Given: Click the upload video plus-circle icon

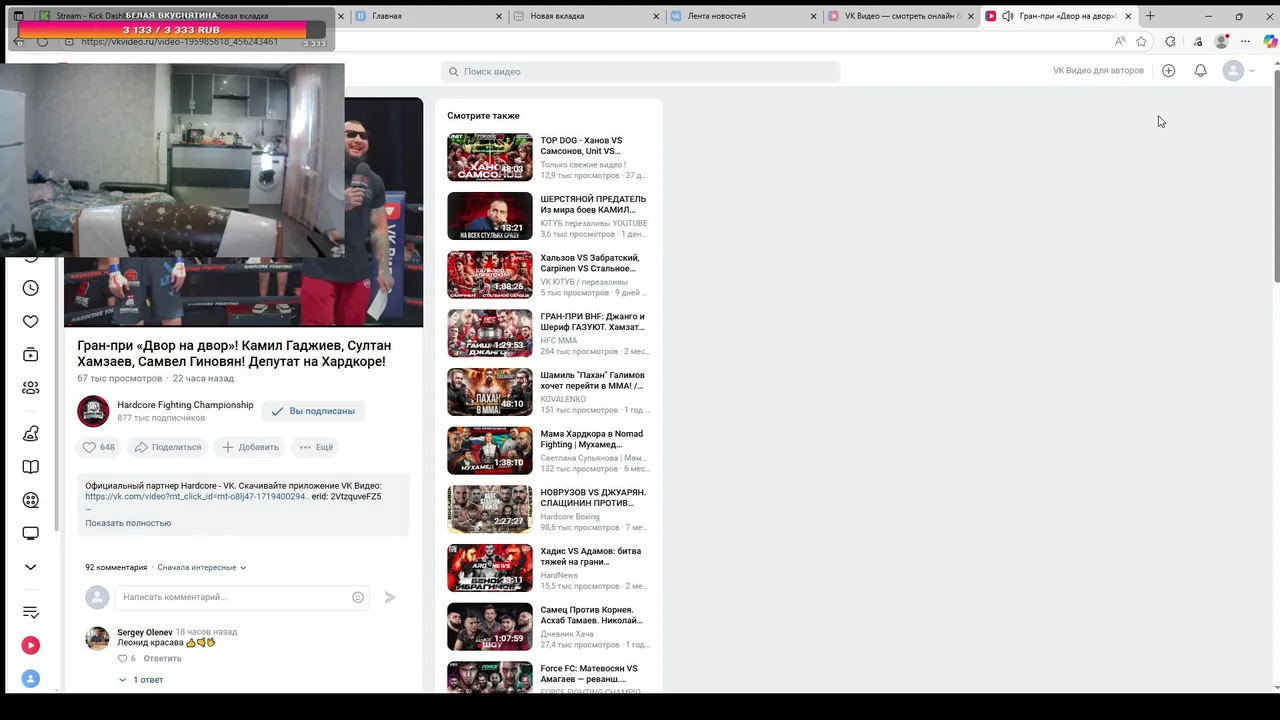Looking at the screenshot, I should tap(1169, 71).
